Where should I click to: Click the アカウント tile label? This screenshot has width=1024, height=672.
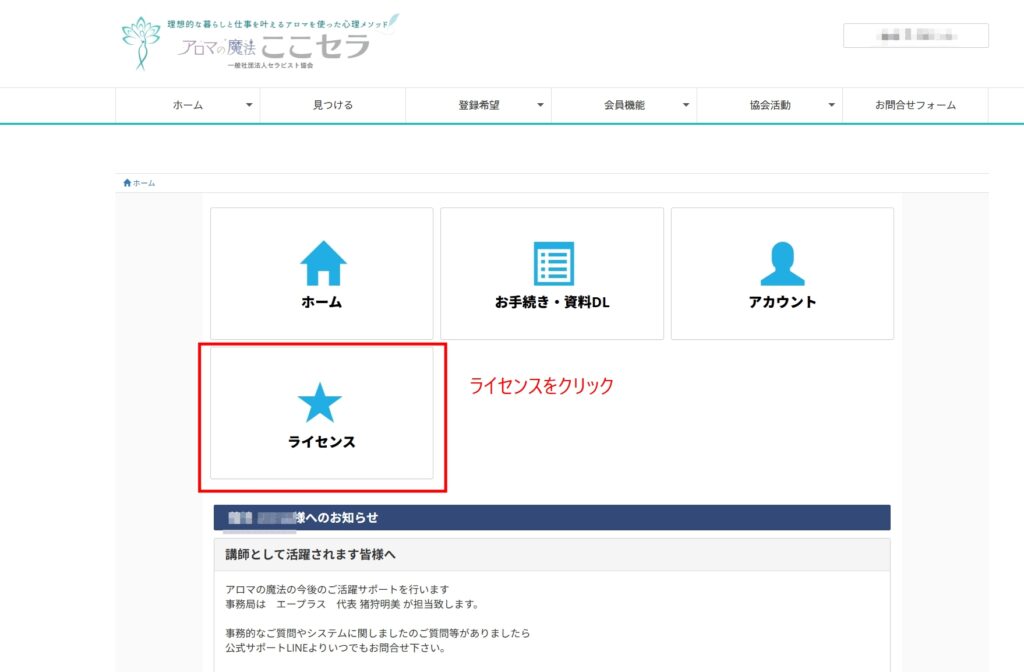(782, 302)
